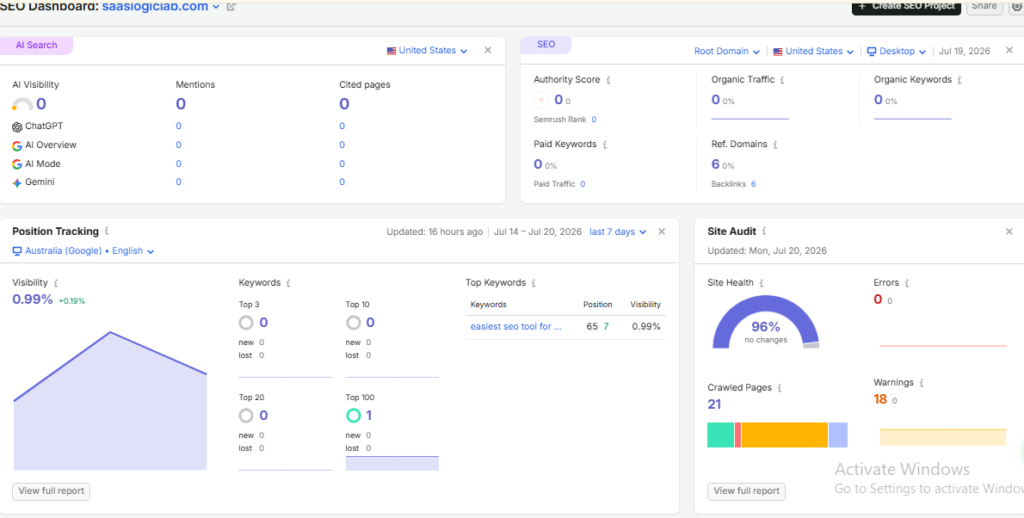The image size is (1024, 518).
Task: Click the Position column header
Action: click(598, 304)
